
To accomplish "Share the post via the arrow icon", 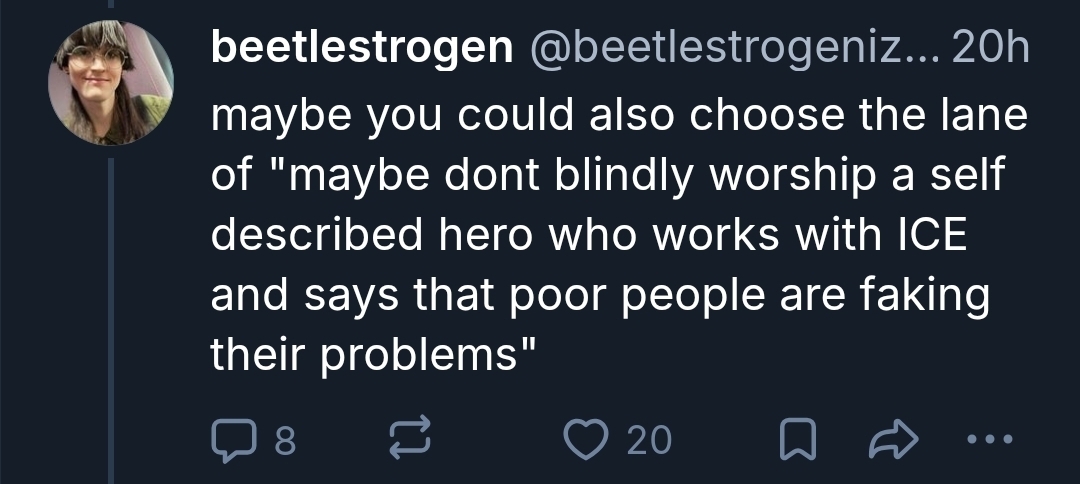I will (884, 440).
